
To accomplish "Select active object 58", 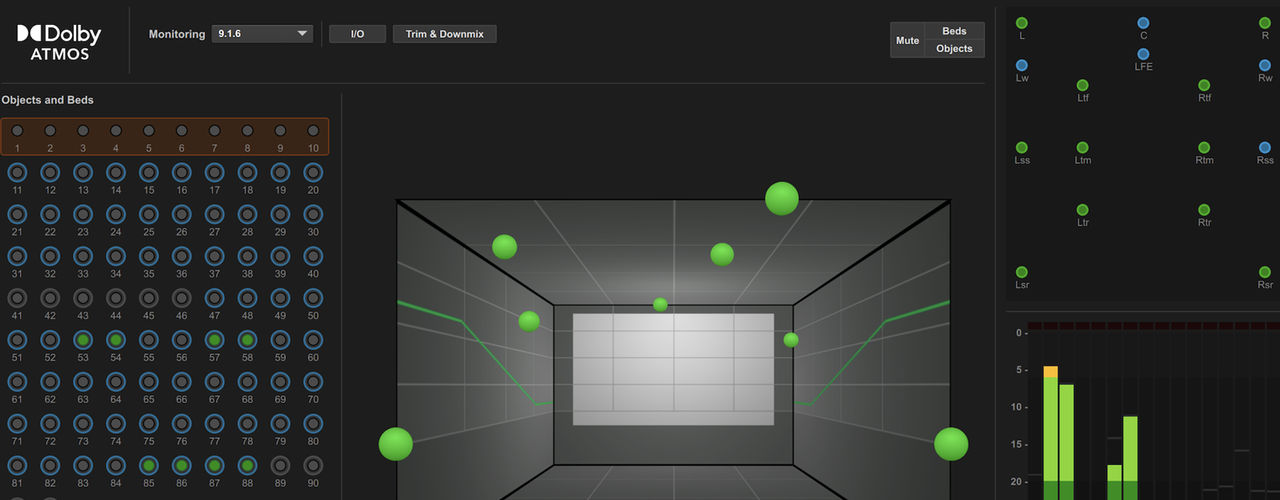I will (247, 341).
